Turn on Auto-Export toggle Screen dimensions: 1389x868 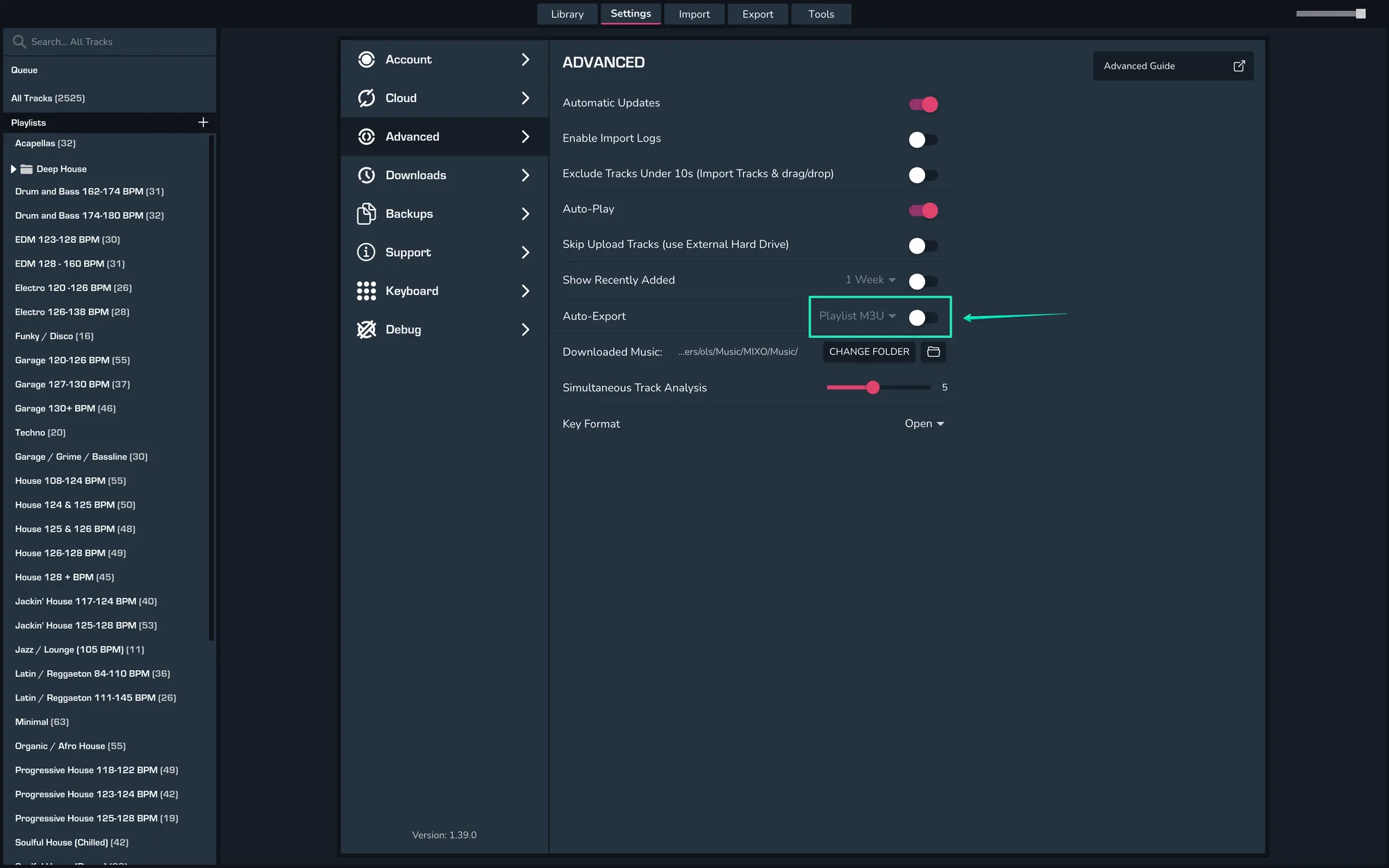(923, 317)
